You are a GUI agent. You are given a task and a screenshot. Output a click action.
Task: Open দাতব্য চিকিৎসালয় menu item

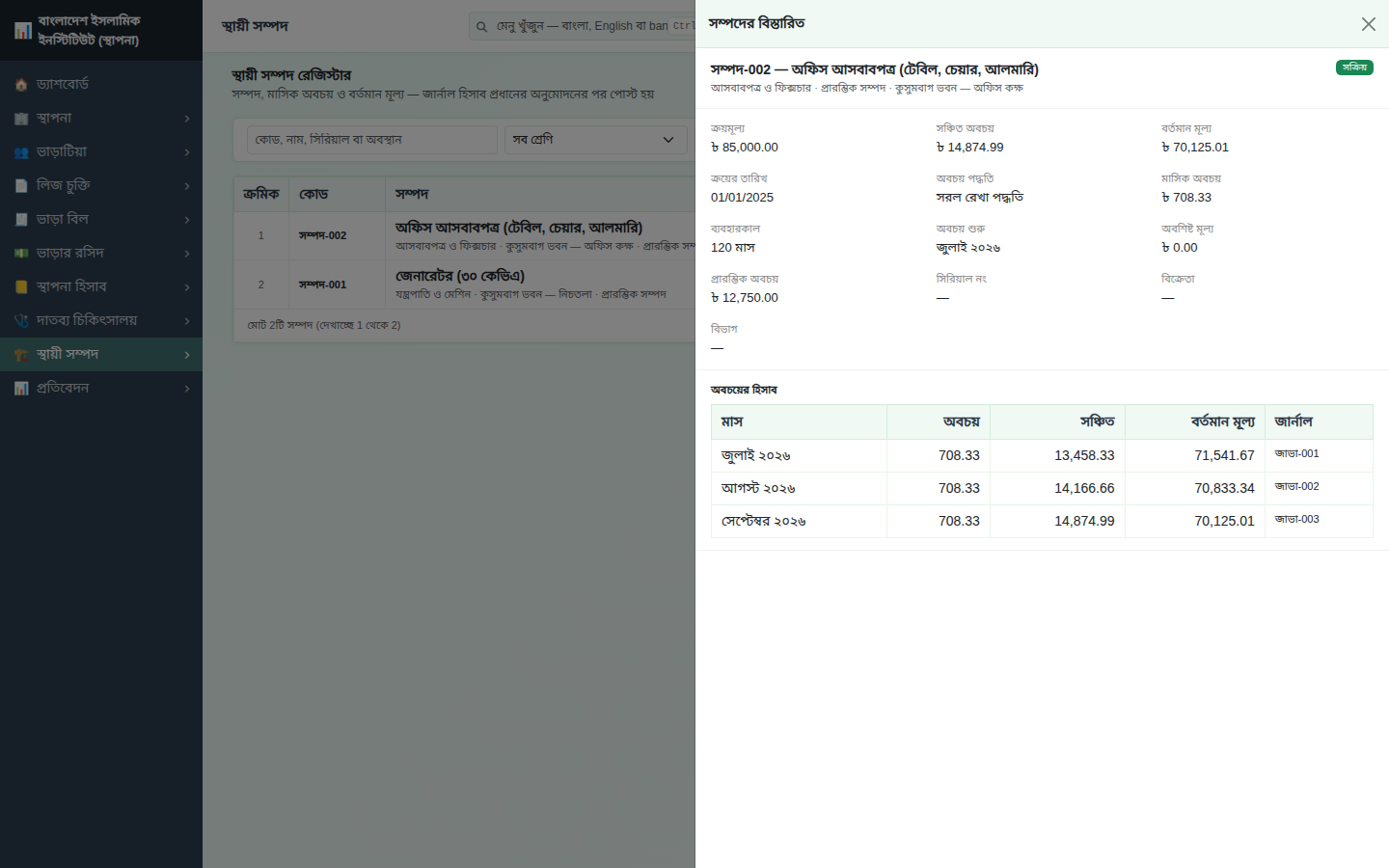coord(101,320)
